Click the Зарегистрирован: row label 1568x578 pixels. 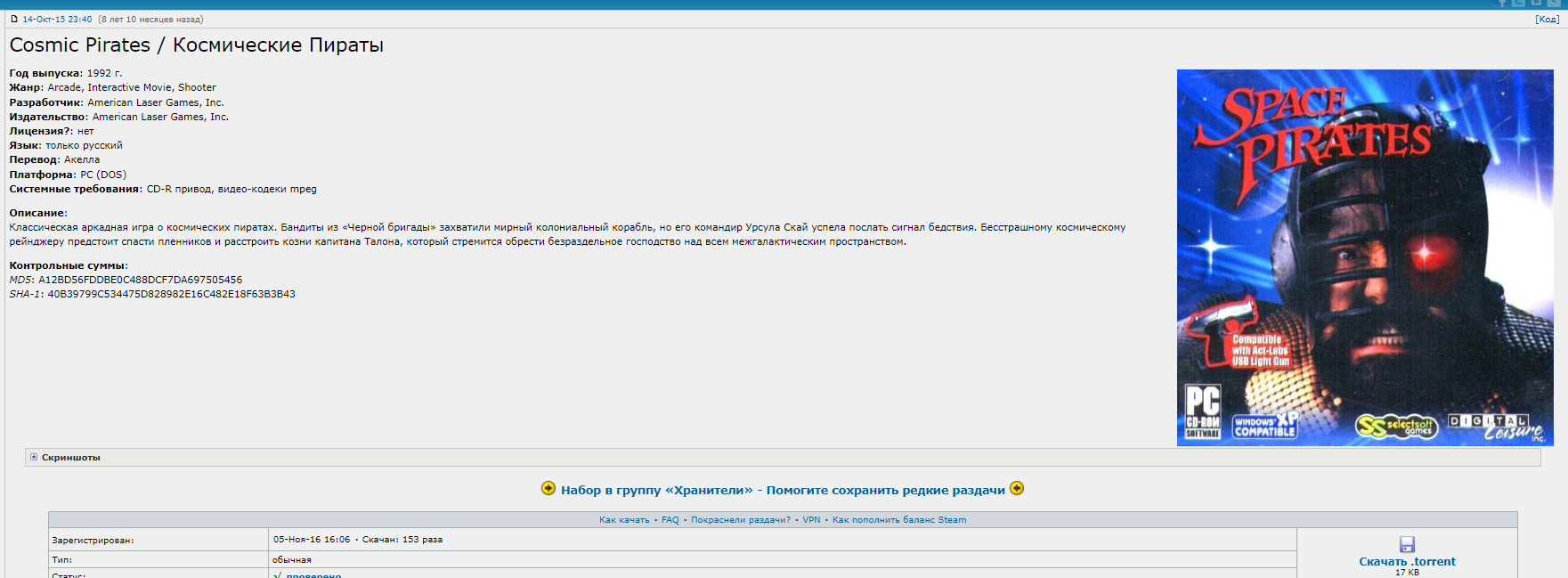pos(93,541)
